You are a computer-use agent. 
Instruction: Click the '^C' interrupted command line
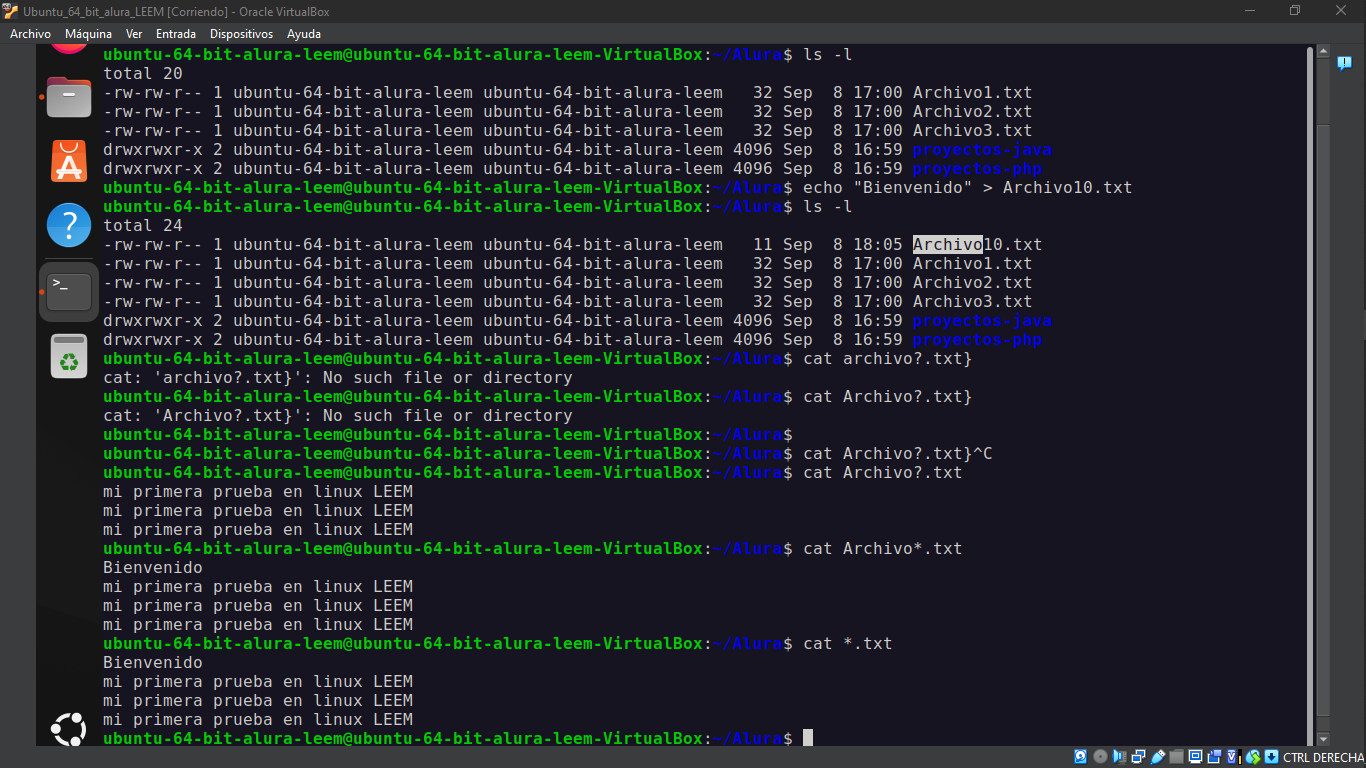(x=898, y=453)
